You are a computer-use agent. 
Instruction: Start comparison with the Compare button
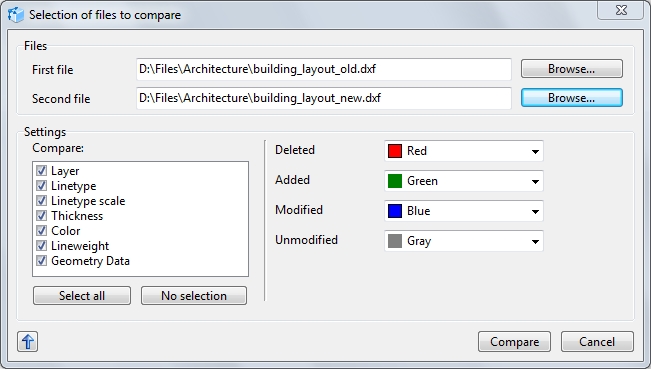[x=514, y=342]
